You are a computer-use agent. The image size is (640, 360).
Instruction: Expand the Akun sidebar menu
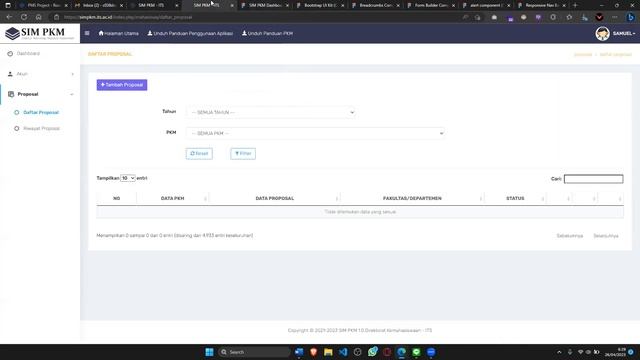[40, 74]
